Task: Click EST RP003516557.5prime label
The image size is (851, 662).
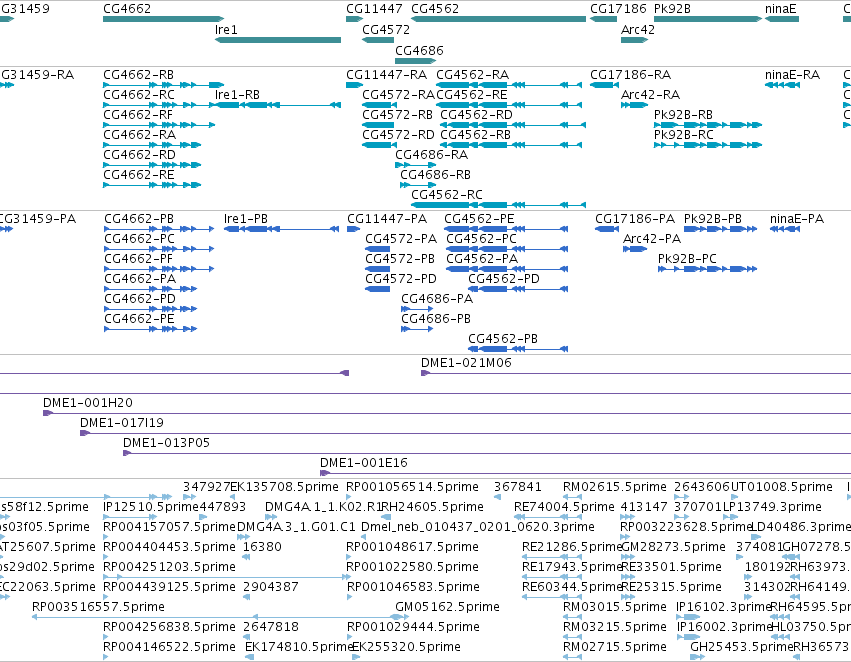Action: [98, 607]
